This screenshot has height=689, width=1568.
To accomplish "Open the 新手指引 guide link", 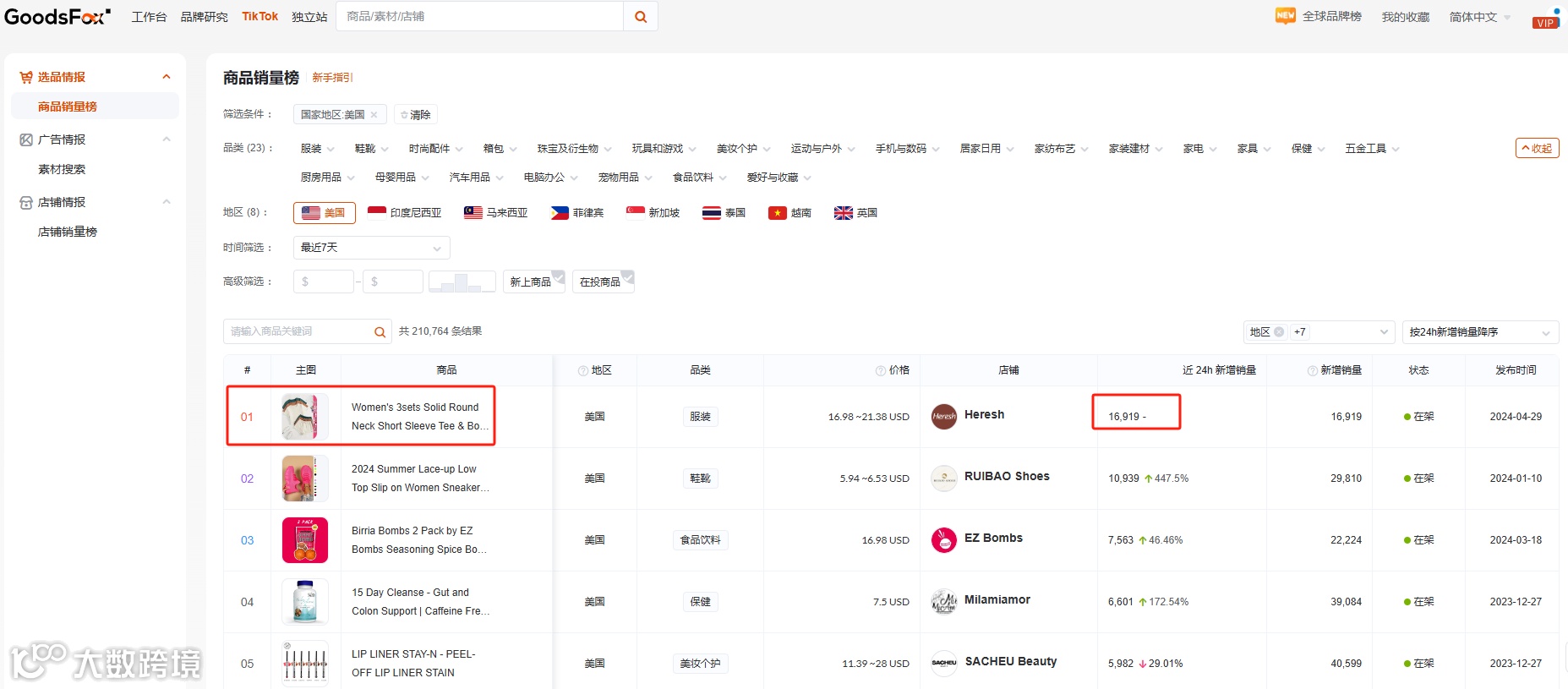I will click(x=332, y=78).
